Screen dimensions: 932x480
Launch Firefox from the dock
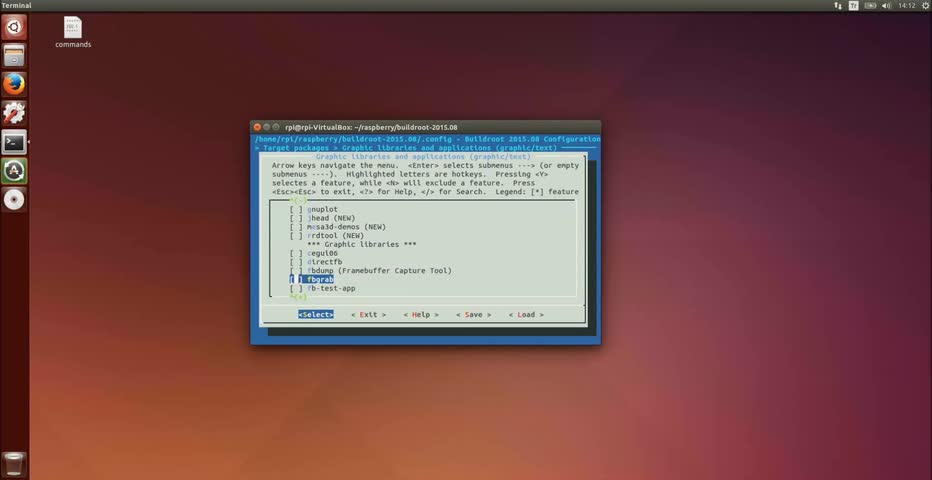[x=14, y=85]
